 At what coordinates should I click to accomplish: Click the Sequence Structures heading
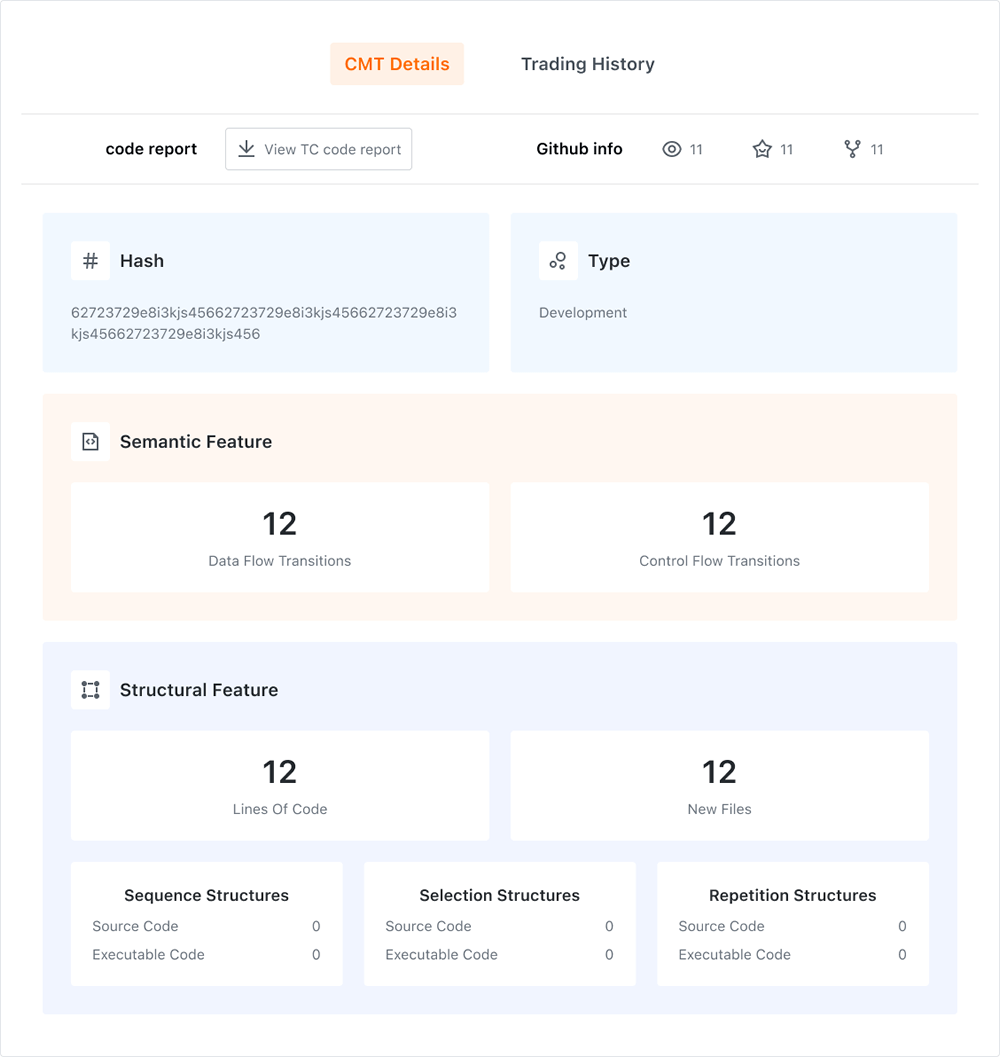206,895
